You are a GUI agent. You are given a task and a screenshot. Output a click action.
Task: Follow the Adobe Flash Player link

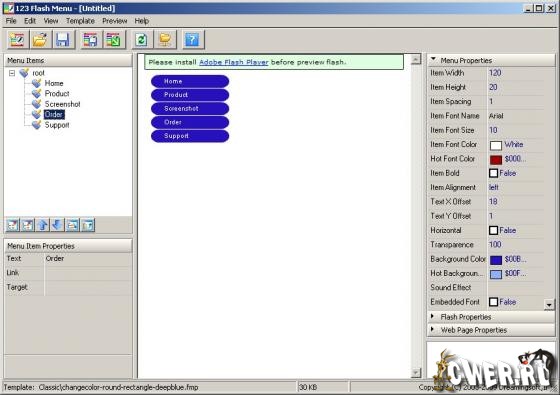click(x=234, y=62)
